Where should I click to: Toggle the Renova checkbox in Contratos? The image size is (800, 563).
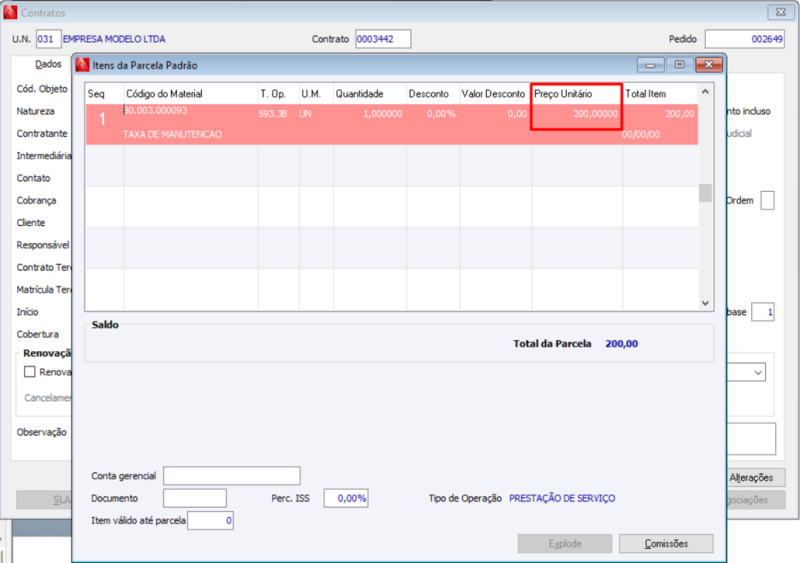(x=30, y=372)
